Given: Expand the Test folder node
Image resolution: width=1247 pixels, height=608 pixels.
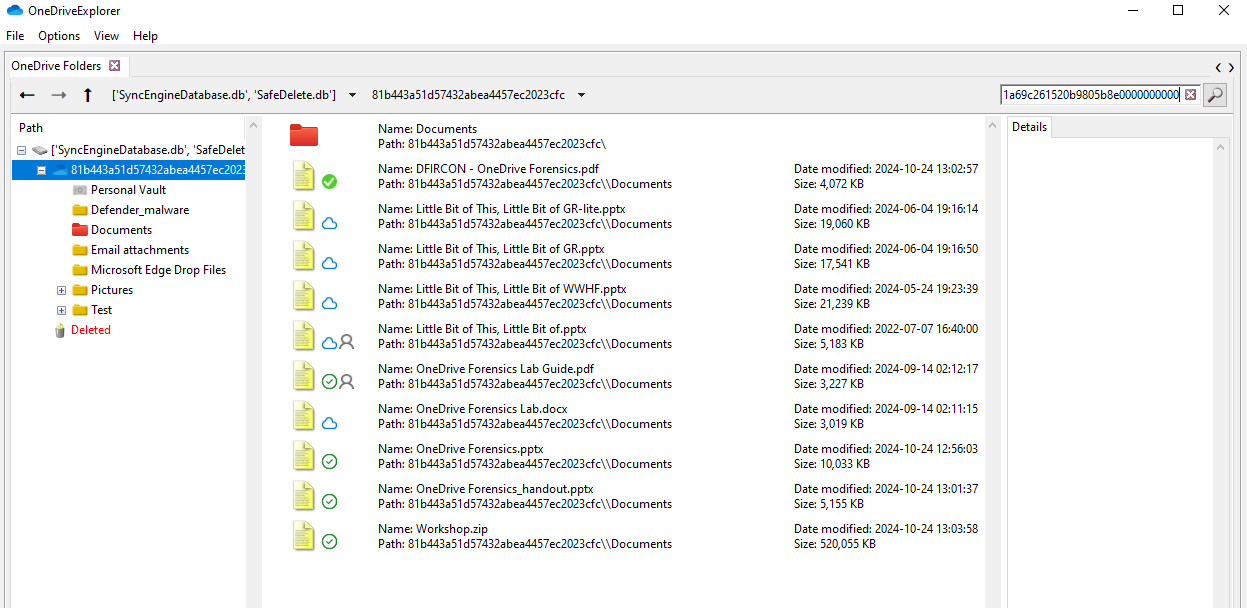Looking at the screenshot, I should [x=61, y=310].
